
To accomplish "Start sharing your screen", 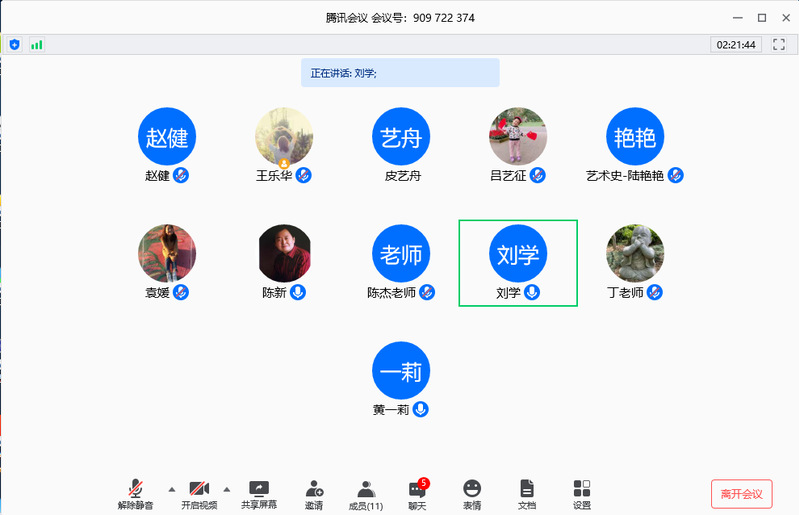I will point(259,493).
